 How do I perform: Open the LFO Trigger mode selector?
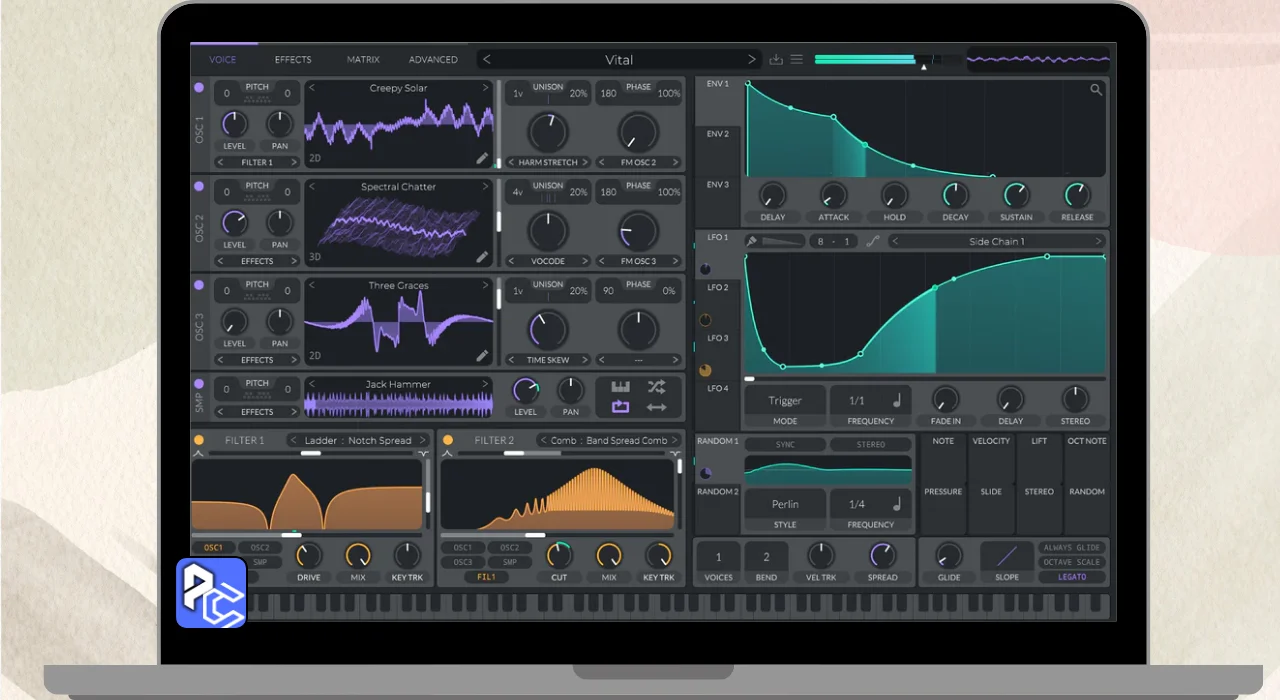(785, 400)
